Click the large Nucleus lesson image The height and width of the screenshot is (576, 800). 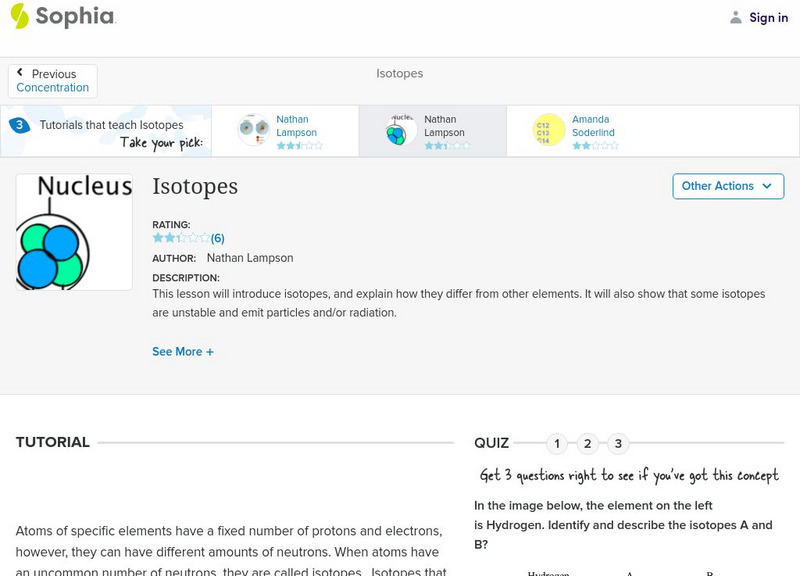(74, 232)
